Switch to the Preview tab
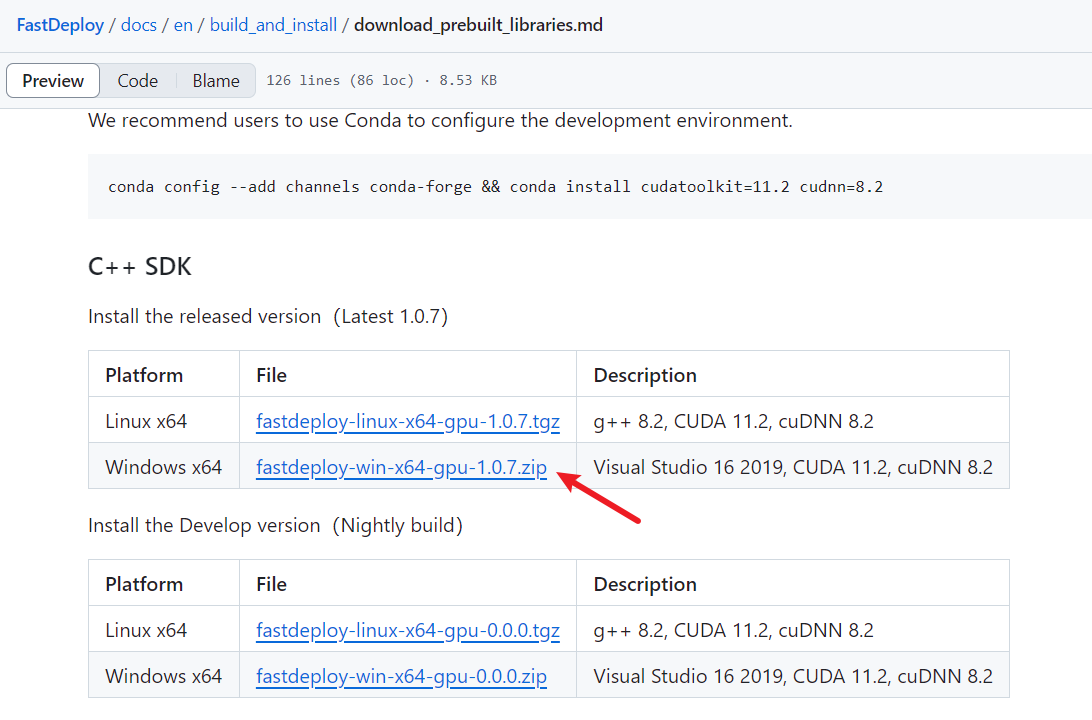 (x=52, y=80)
